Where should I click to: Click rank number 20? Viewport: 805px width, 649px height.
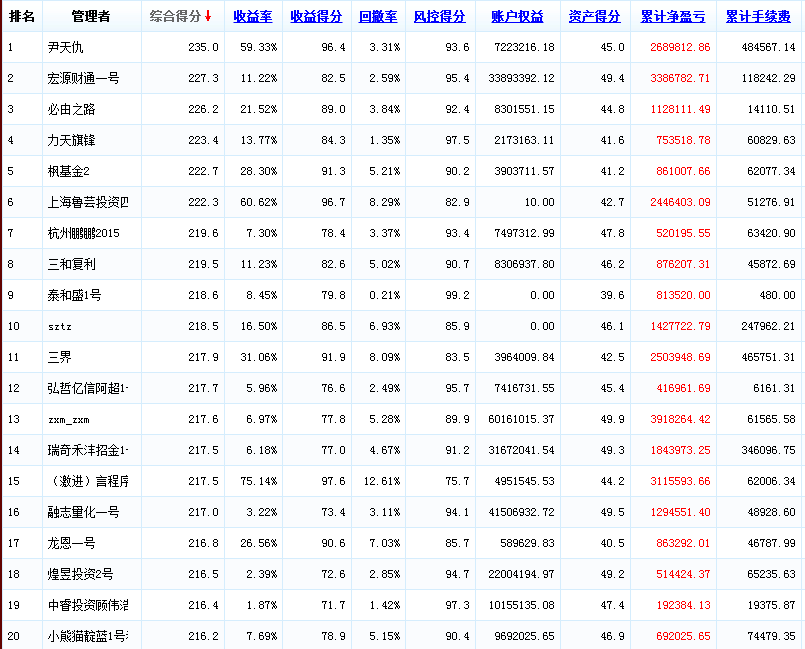pos(14,636)
